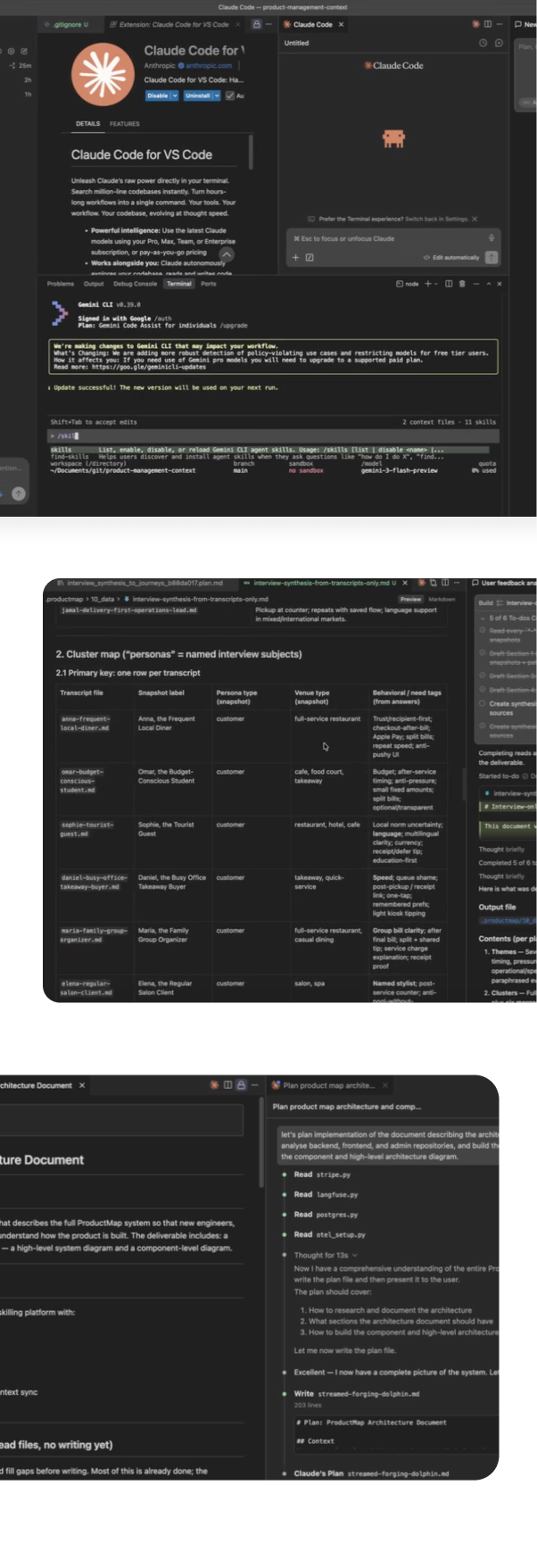This screenshot has width=537, height=1568.
Task: Close the Claude Code editor tab
Action: [341, 24]
